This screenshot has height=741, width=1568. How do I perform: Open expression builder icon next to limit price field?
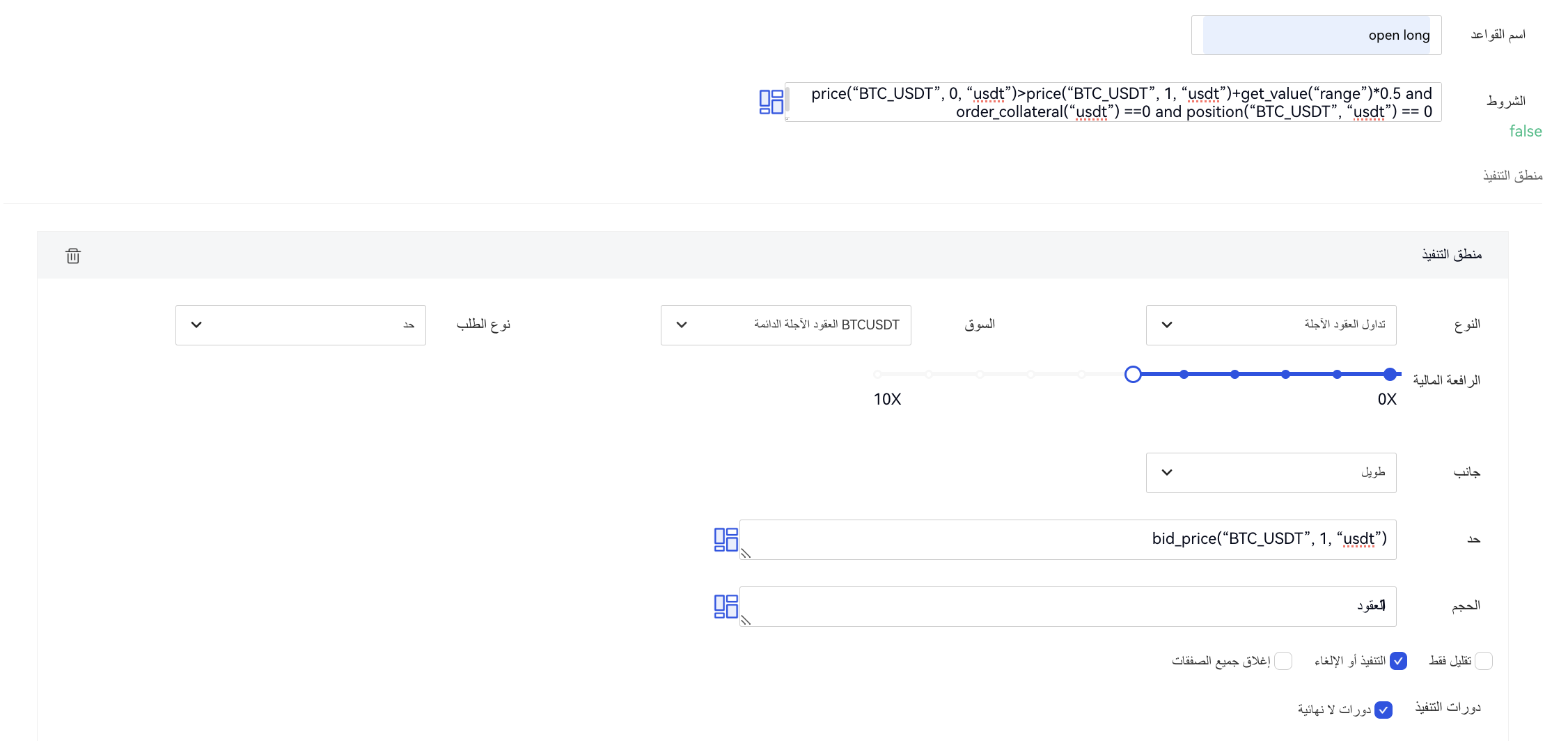coord(726,540)
